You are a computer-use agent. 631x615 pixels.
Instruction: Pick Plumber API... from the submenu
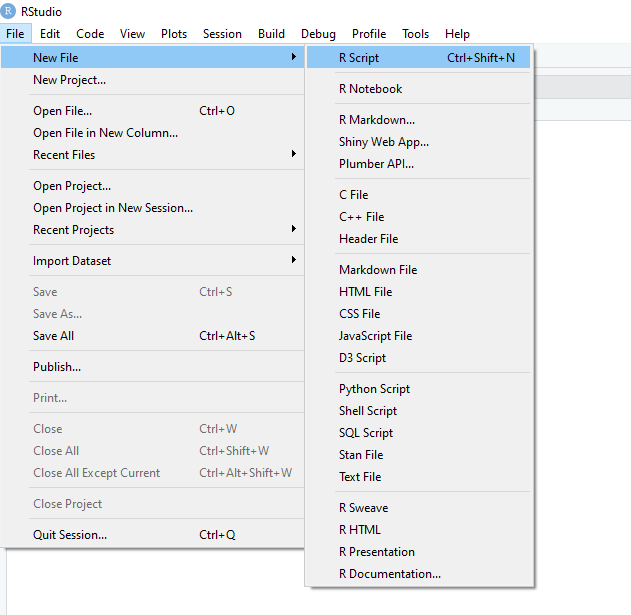[x=376, y=164]
